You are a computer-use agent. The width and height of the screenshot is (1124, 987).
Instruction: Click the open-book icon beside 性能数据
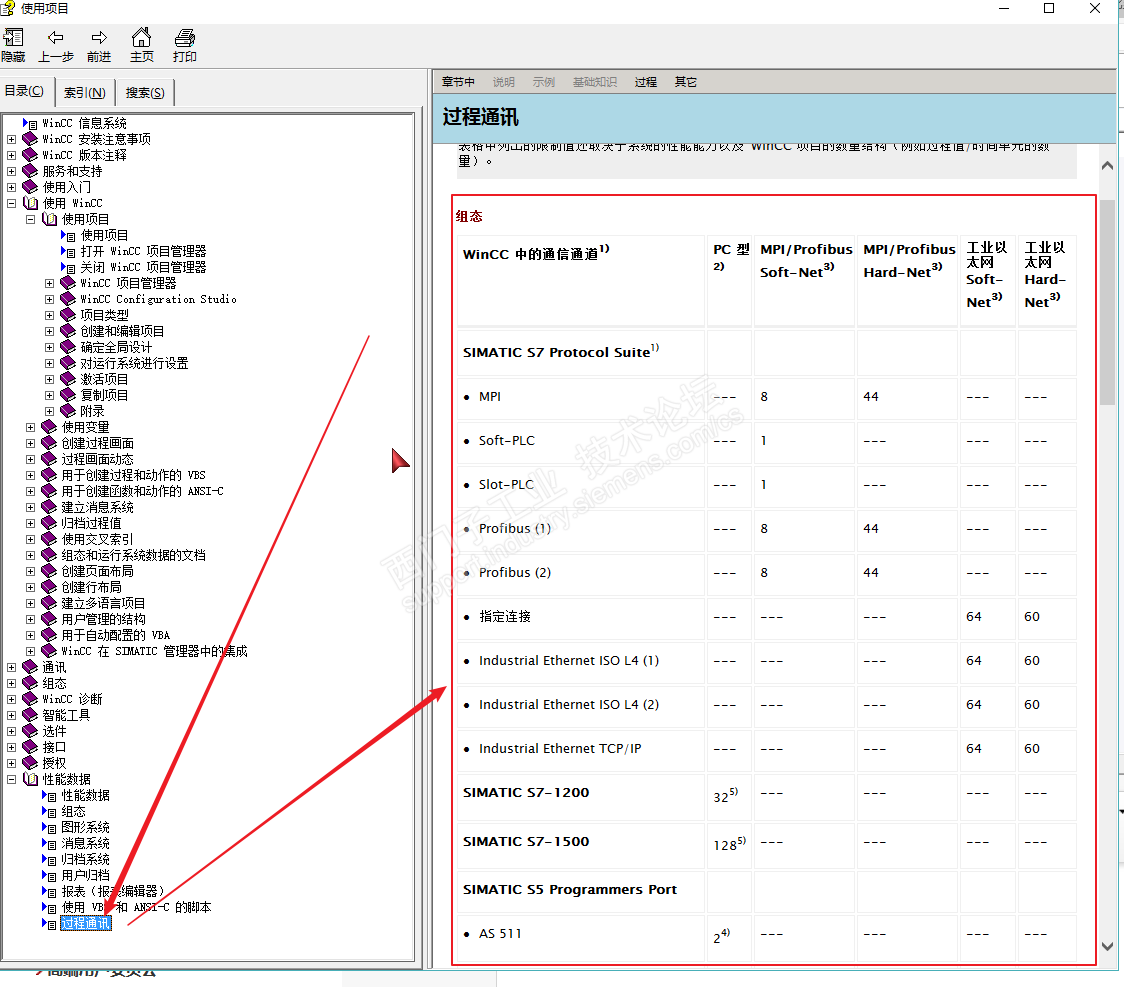click(30, 779)
